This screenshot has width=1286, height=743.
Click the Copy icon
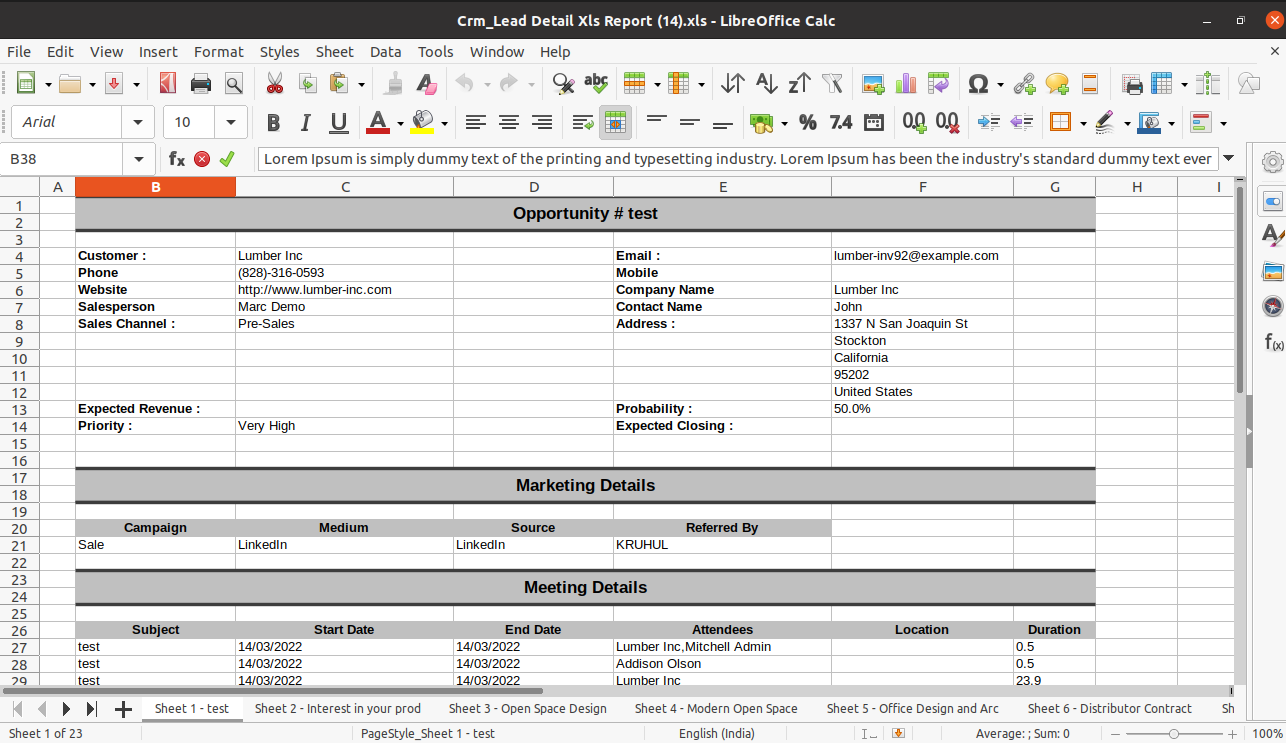[308, 84]
